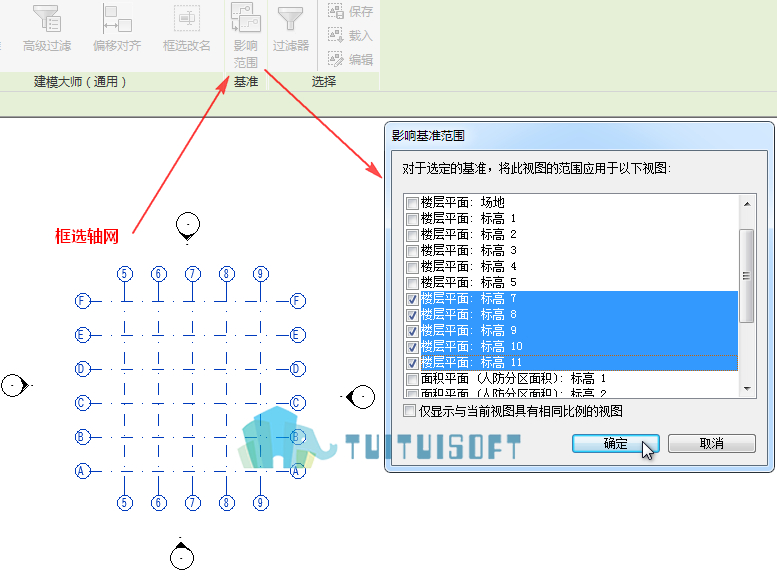Click grid bubble 5 at the top

125,274
